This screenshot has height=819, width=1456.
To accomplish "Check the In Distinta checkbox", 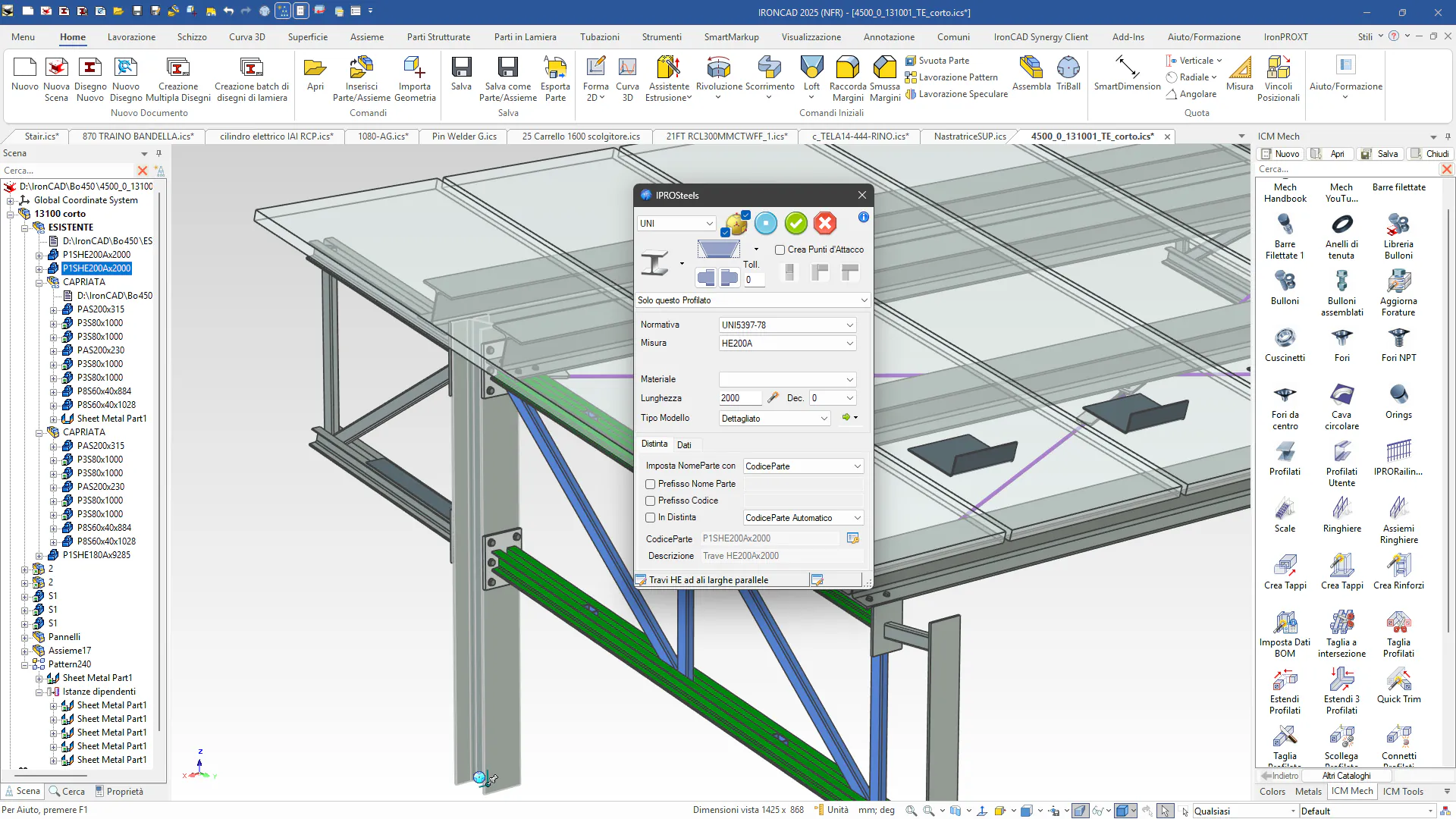I will 650,517.
